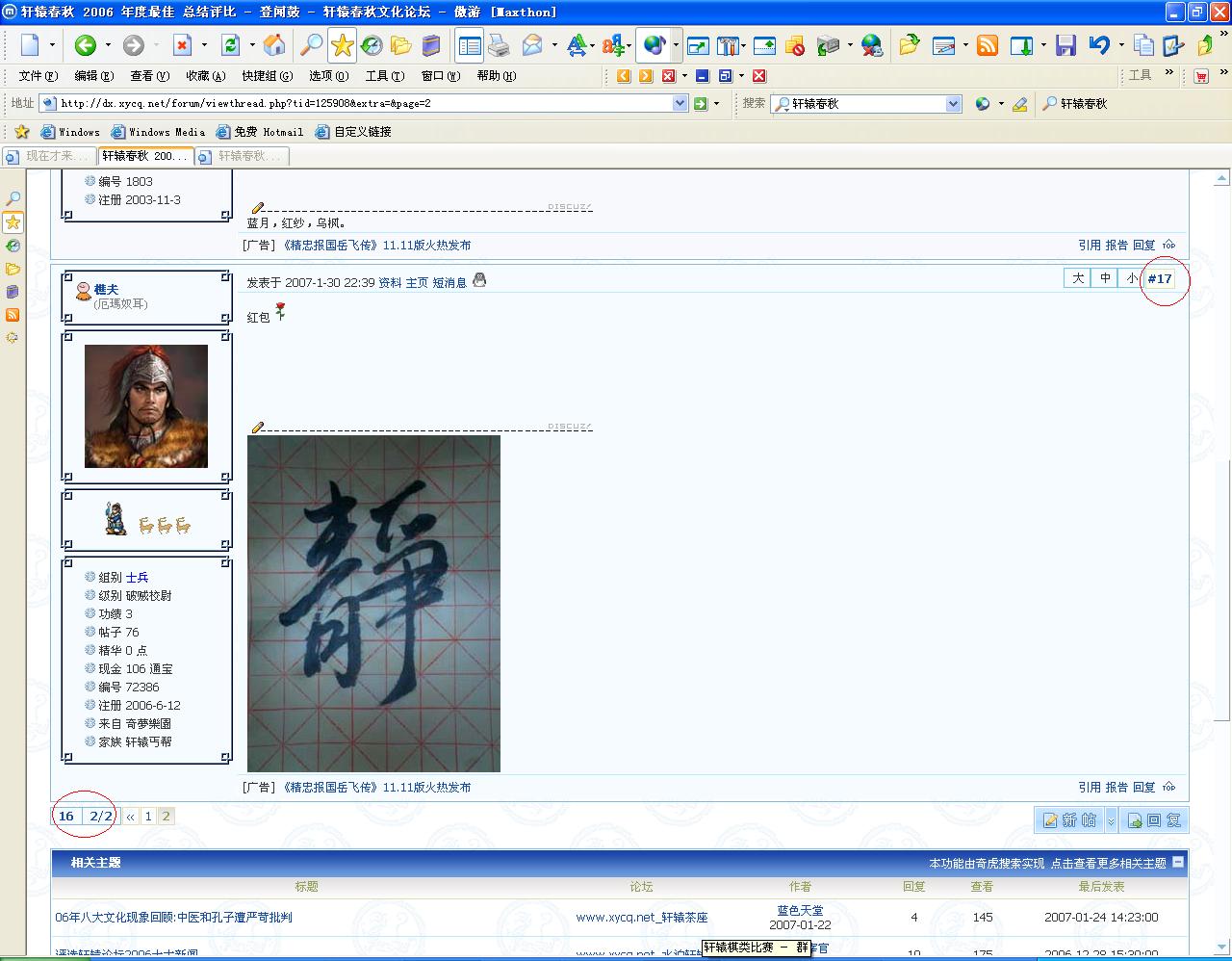Open the sidebar History panel icon
Image resolution: width=1232 pixels, height=961 pixels.
point(13,246)
